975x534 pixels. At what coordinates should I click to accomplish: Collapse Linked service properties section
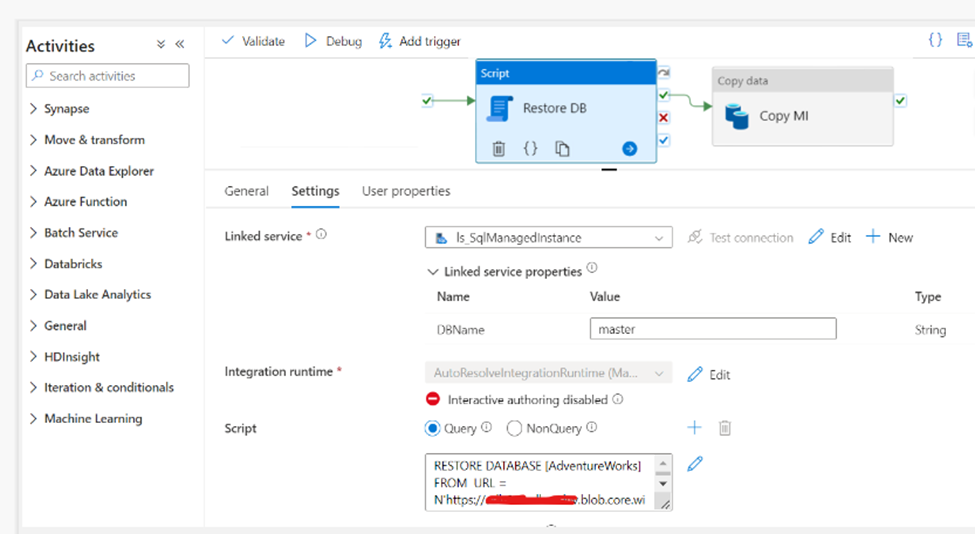pyautogui.click(x=433, y=272)
